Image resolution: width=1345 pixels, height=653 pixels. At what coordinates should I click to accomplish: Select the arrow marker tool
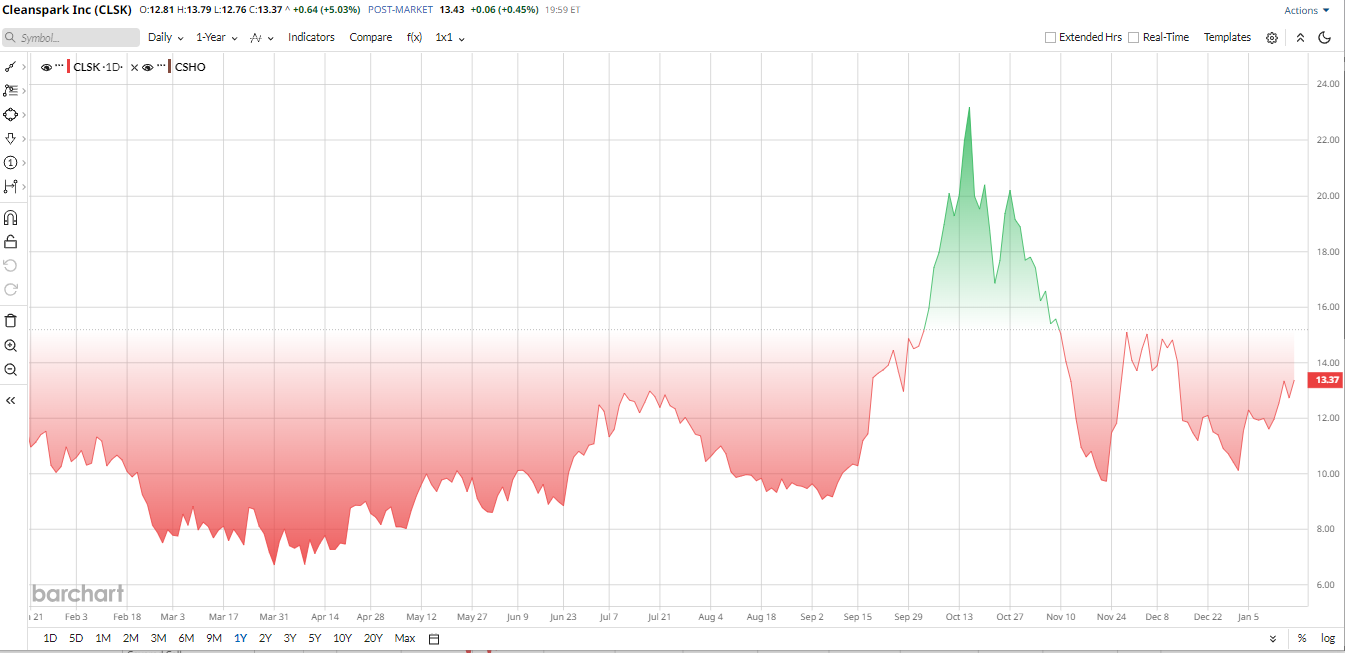click(x=10, y=138)
